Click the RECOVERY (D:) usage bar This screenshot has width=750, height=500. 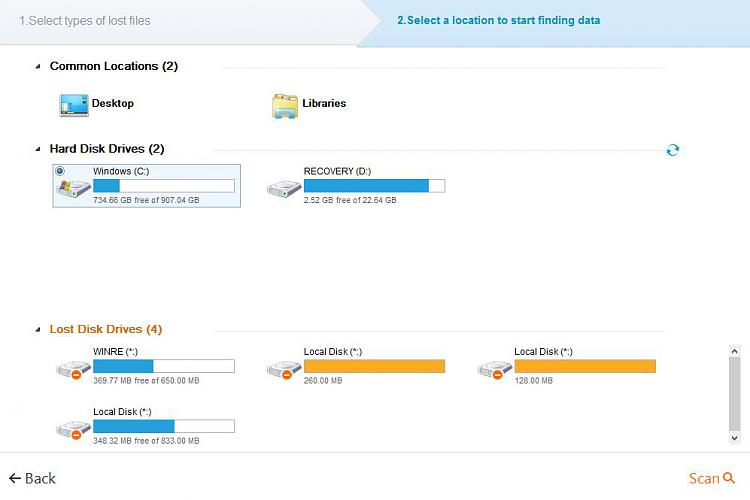[x=375, y=186]
